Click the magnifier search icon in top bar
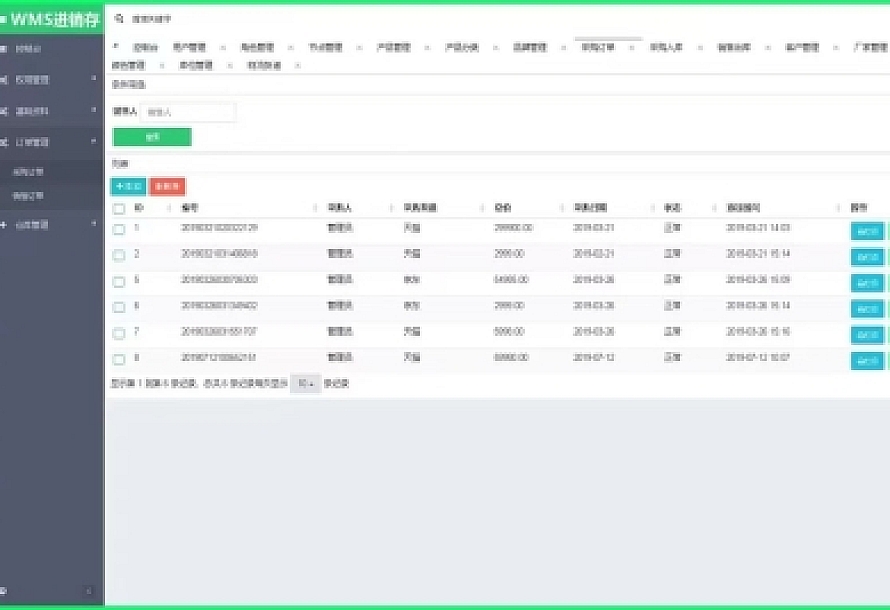This screenshot has width=890, height=610. 119,19
